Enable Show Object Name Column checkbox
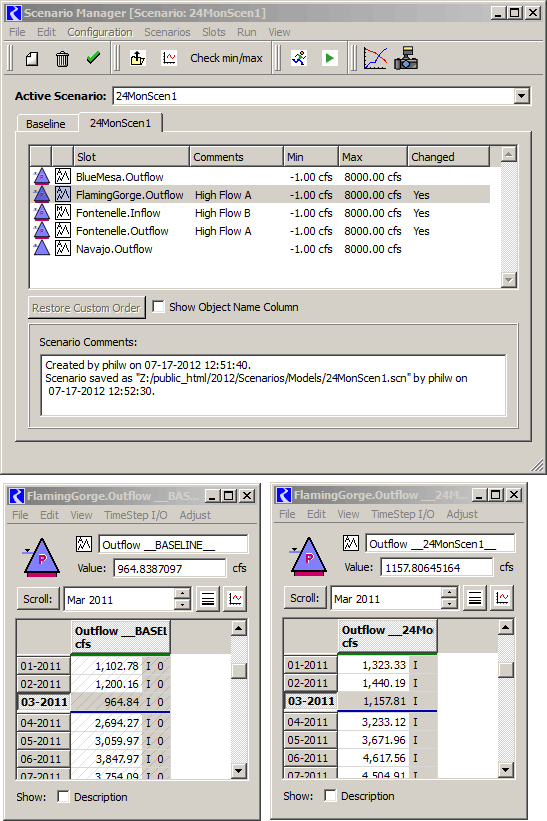Viewport: 547px width, 821px height. 158,306
